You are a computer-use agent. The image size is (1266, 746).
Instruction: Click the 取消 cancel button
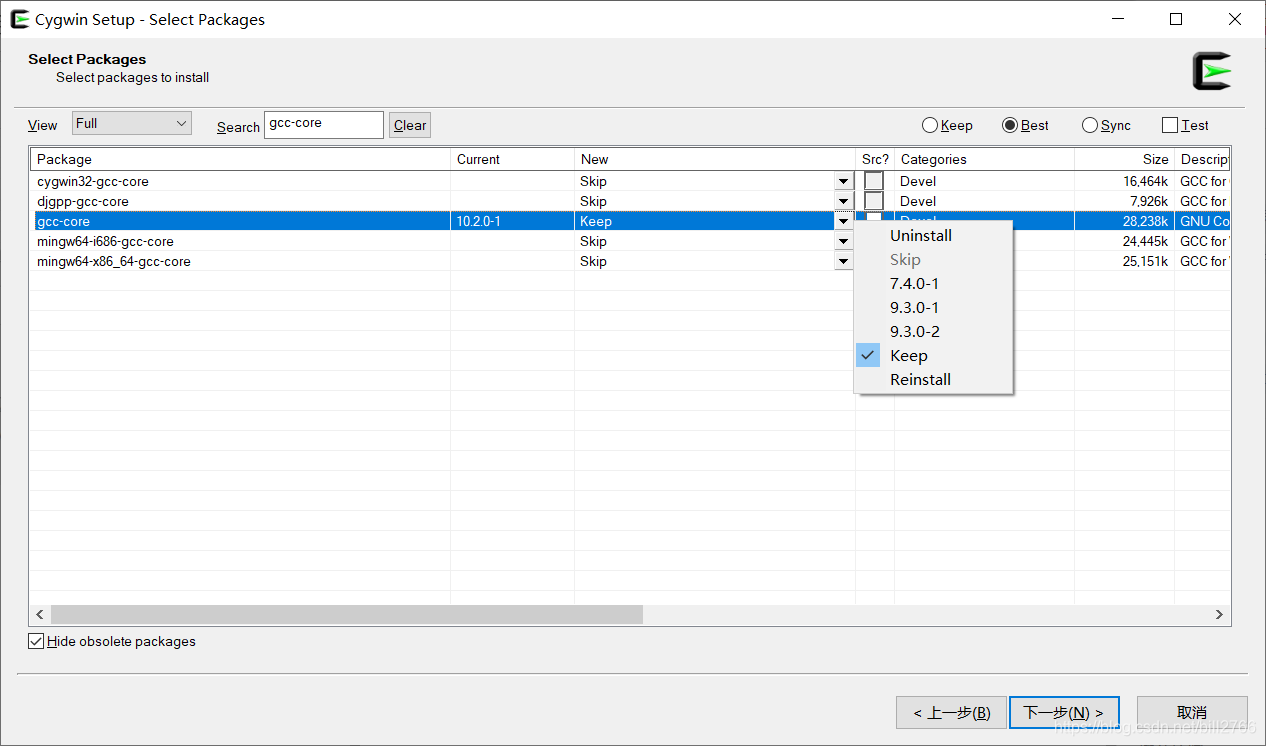click(1192, 712)
